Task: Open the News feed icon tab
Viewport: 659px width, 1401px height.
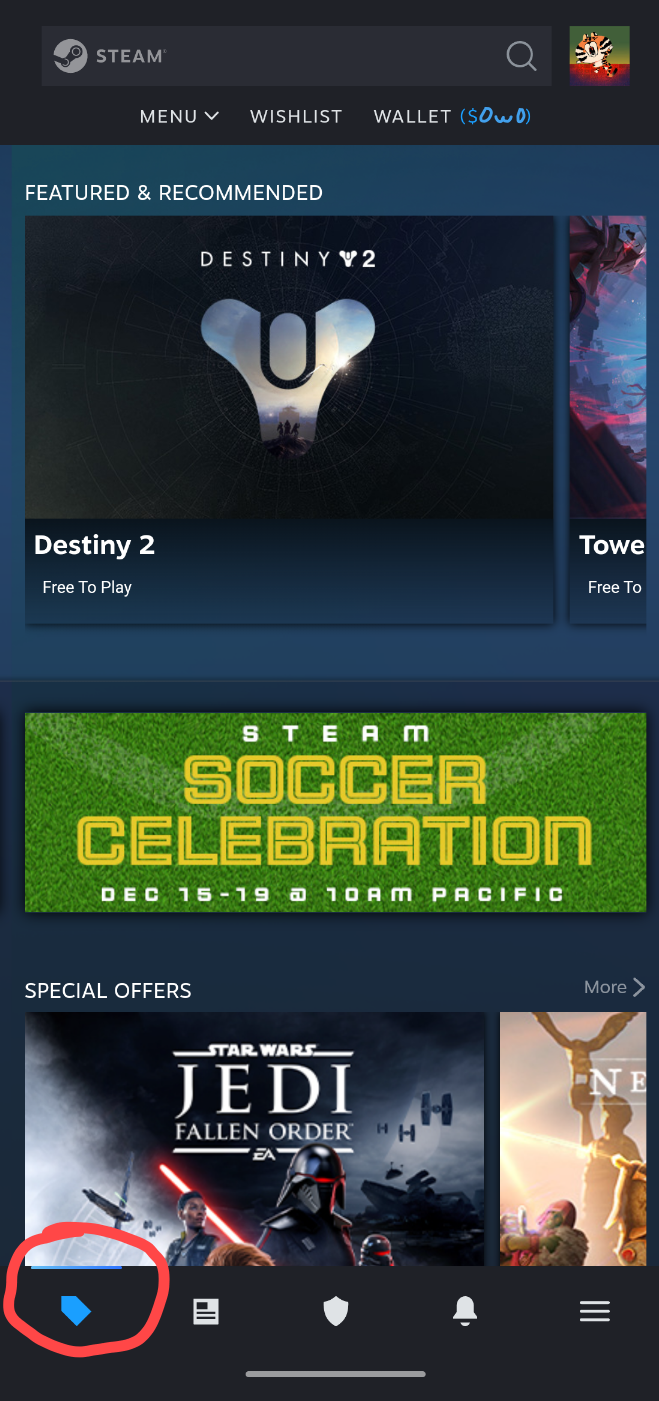Action: coord(206,1312)
